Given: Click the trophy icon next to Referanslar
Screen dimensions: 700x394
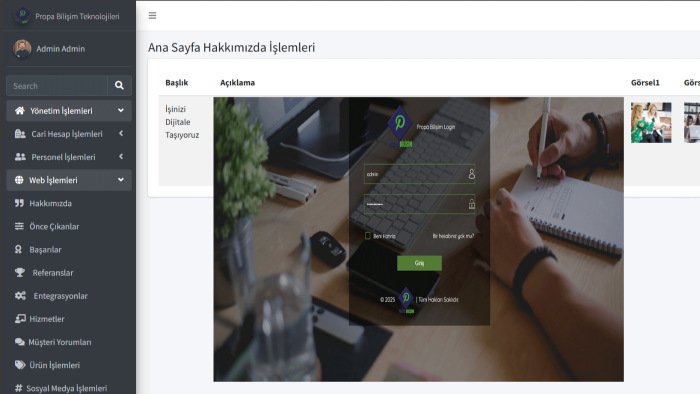Looking at the screenshot, I should tap(20, 272).
